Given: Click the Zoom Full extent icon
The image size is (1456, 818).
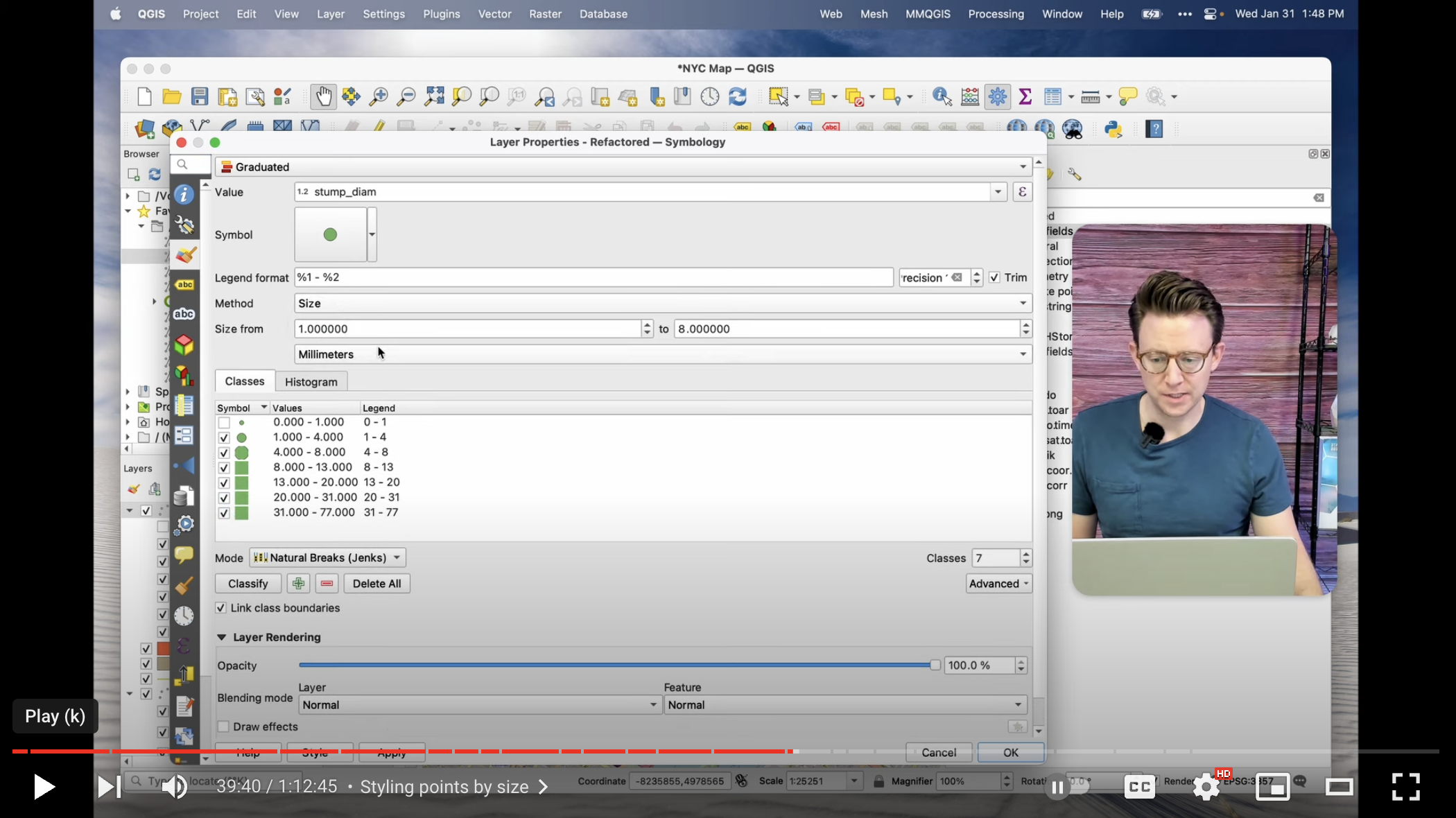Looking at the screenshot, I should pyautogui.click(x=434, y=96).
